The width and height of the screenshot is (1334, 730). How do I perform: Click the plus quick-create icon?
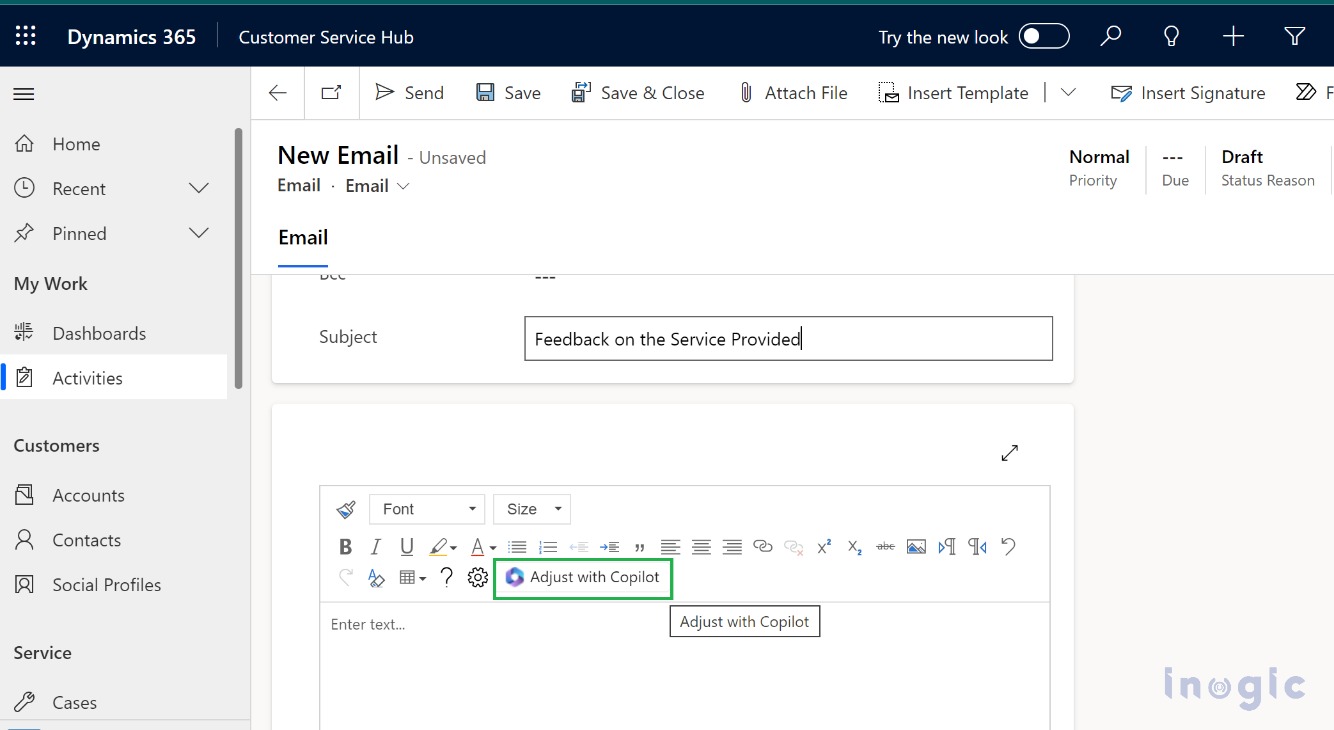[x=1233, y=37]
